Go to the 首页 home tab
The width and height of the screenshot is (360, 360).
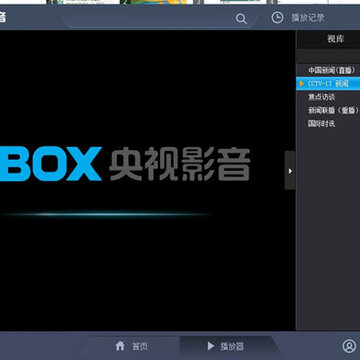click(x=132, y=346)
